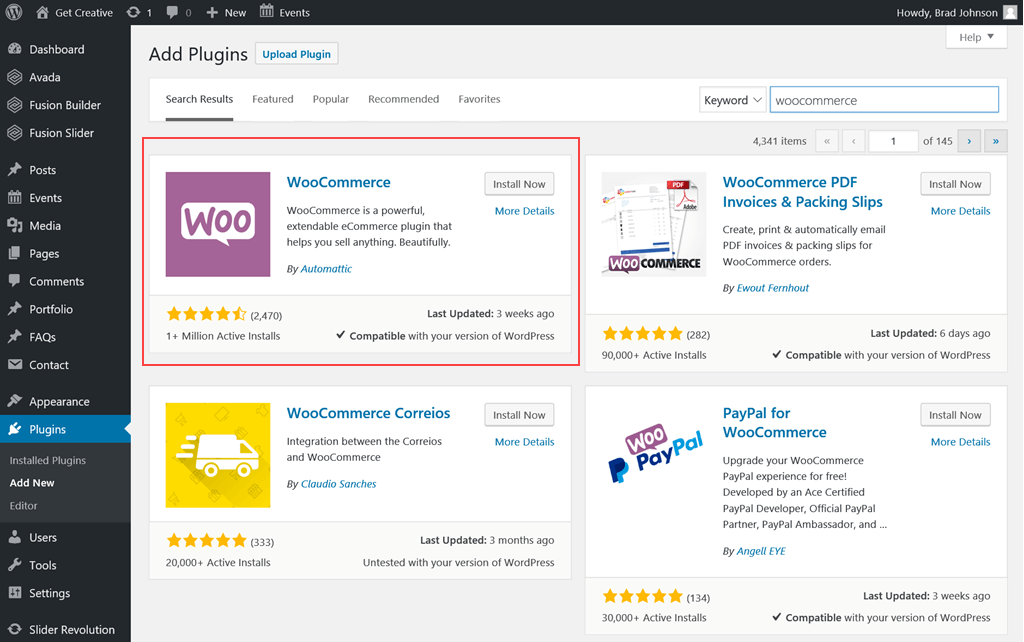1024x642 pixels.
Task: Open Portfolio pin icon in sidebar
Action: point(15,309)
